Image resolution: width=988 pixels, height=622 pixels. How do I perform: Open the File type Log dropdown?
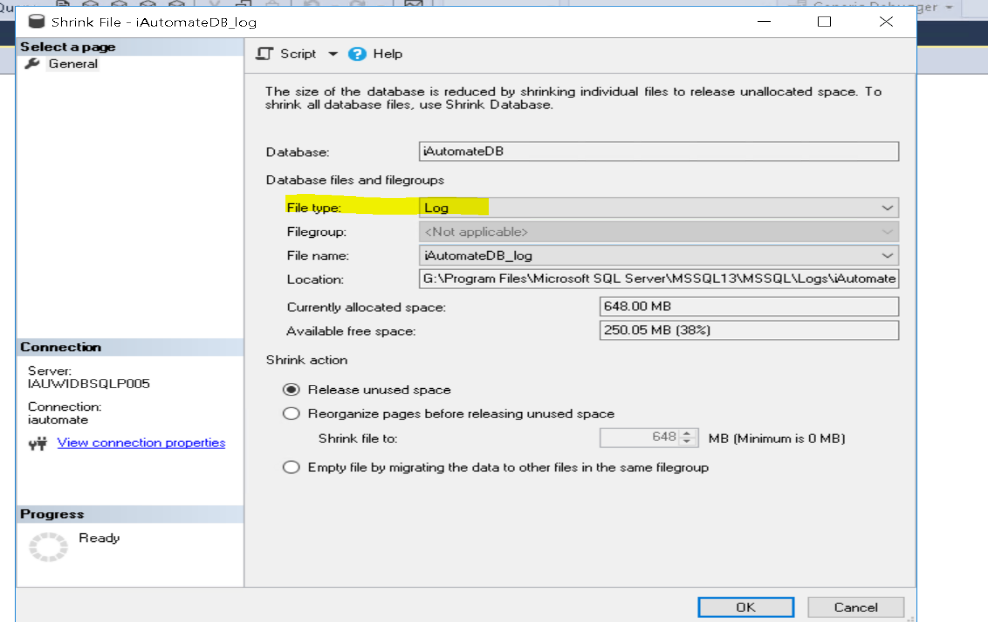click(658, 207)
